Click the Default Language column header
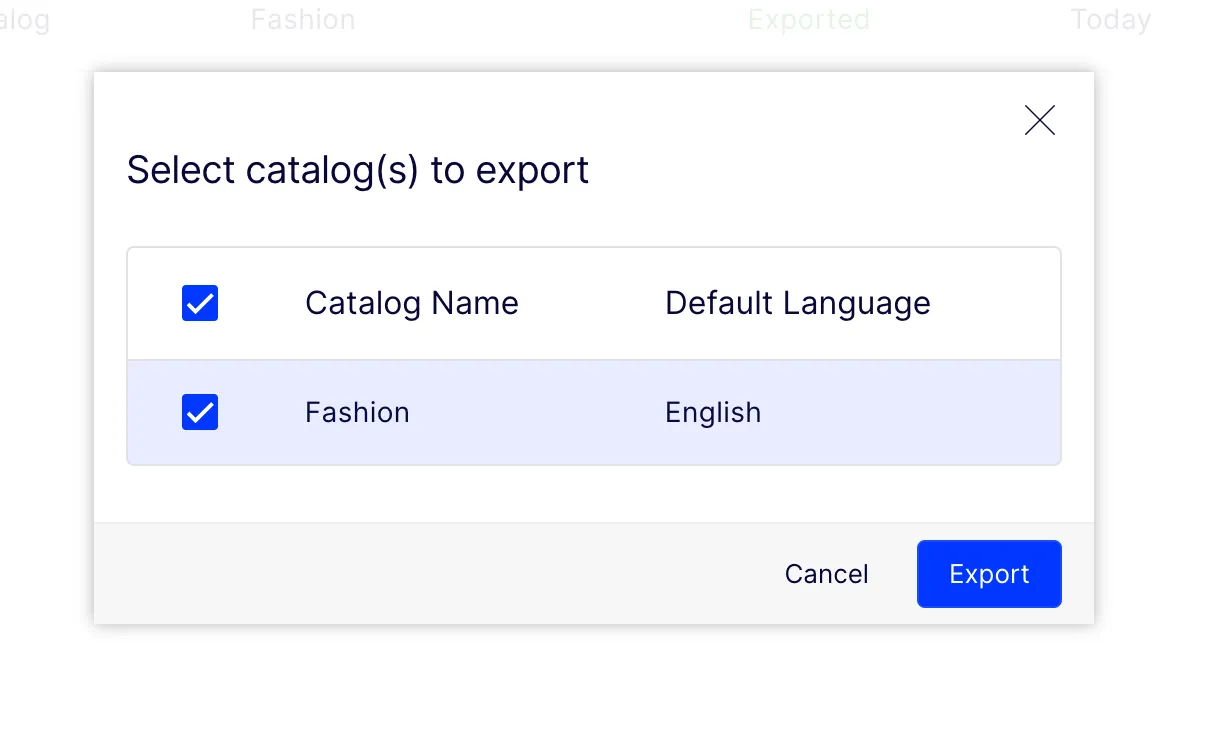 pos(798,303)
